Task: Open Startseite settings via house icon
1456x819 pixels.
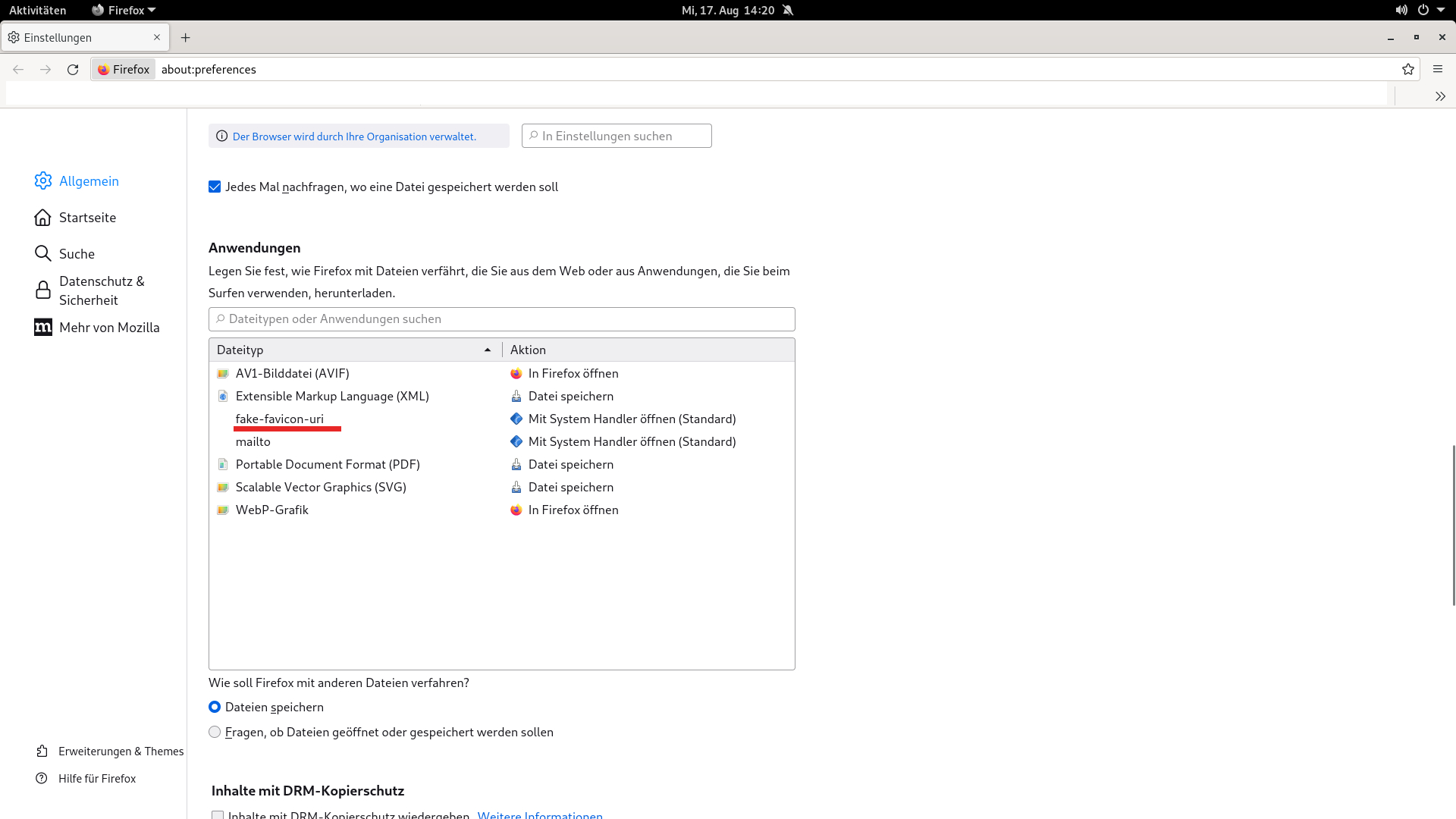Action: coord(43,218)
